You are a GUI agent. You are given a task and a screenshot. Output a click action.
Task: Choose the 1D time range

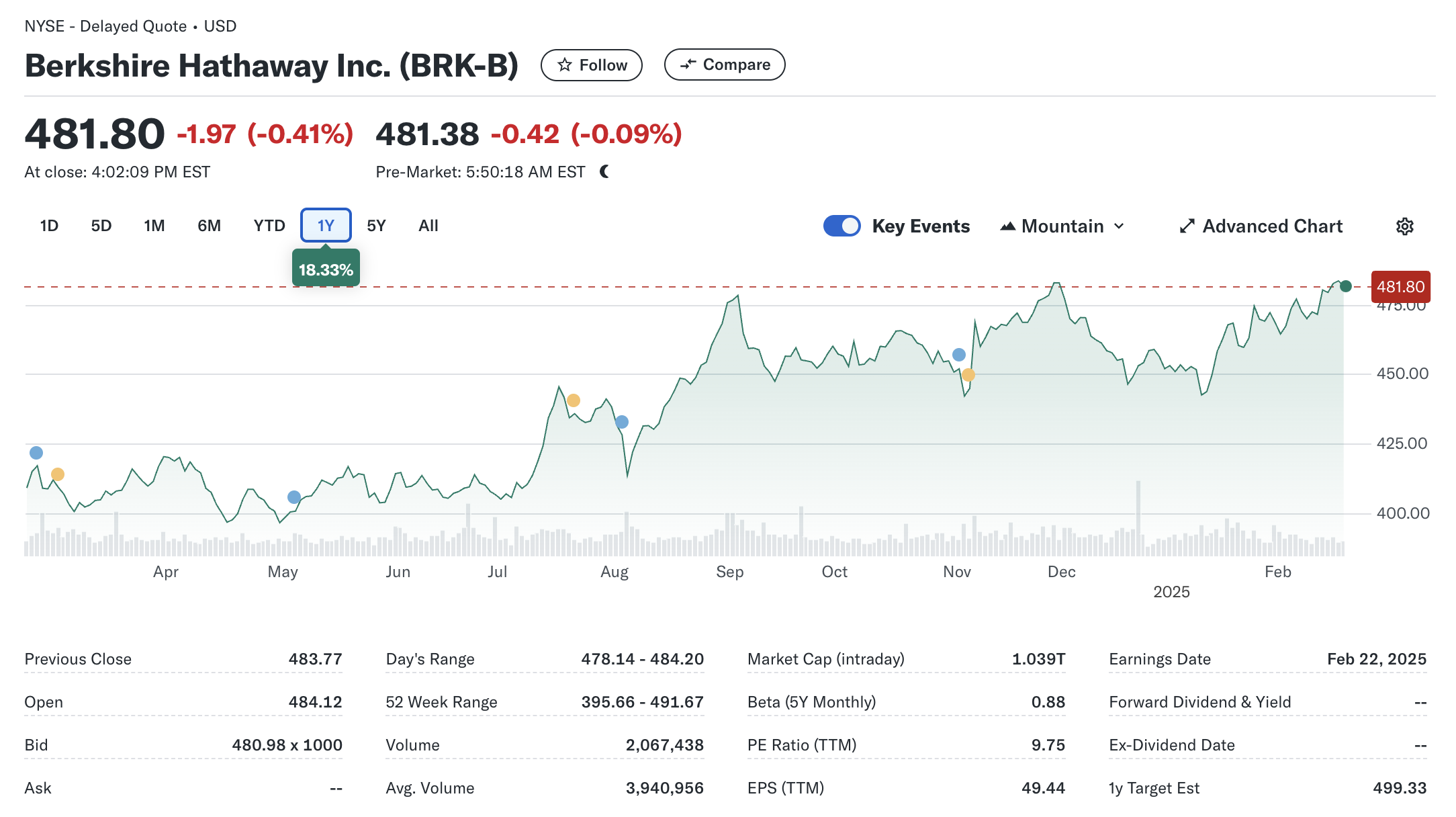pyautogui.click(x=49, y=226)
